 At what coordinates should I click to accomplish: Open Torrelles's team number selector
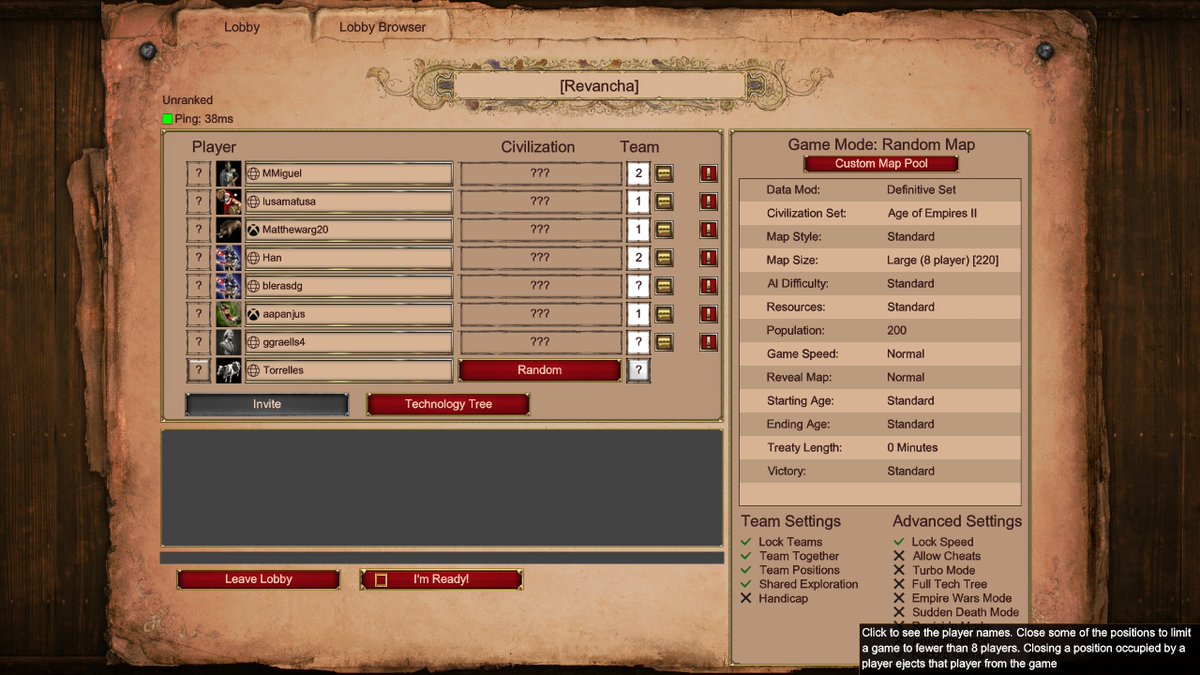coord(639,370)
